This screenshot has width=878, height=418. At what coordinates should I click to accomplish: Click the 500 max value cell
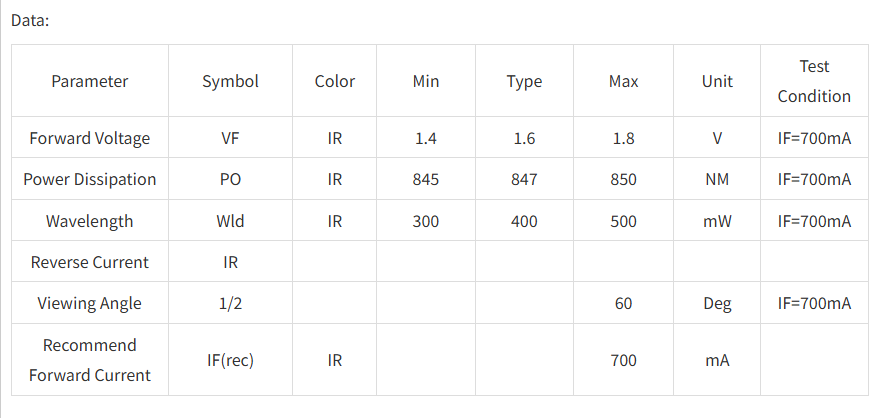click(x=623, y=221)
